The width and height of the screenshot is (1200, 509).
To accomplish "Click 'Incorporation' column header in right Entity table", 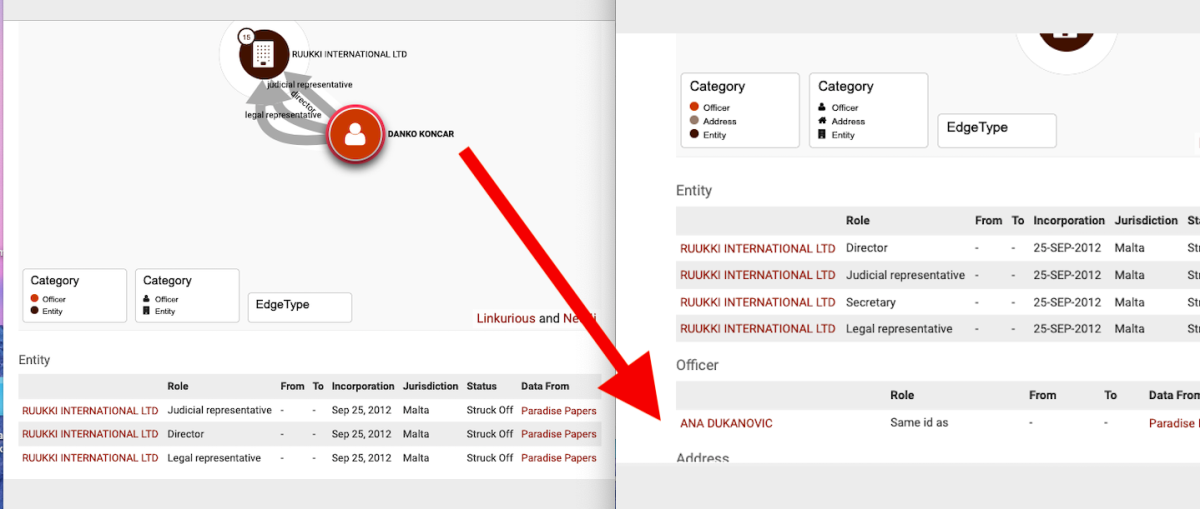I will (1069, 220).
